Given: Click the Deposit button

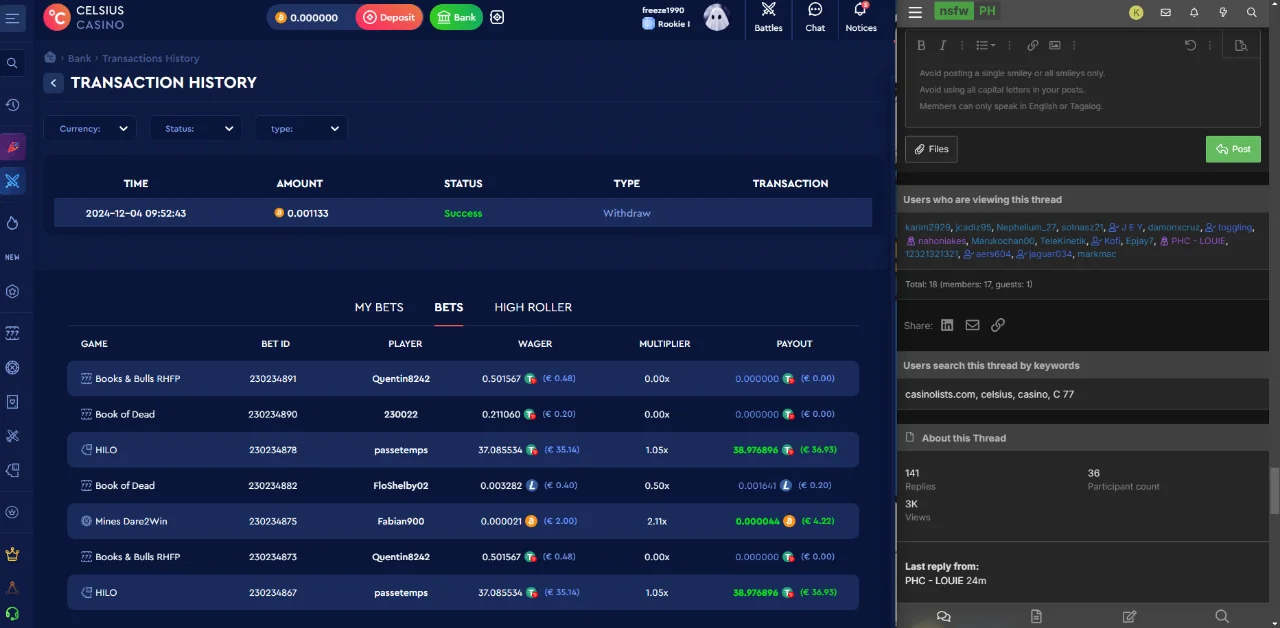Looking at the screenshot, I should (x=389, y=17).
